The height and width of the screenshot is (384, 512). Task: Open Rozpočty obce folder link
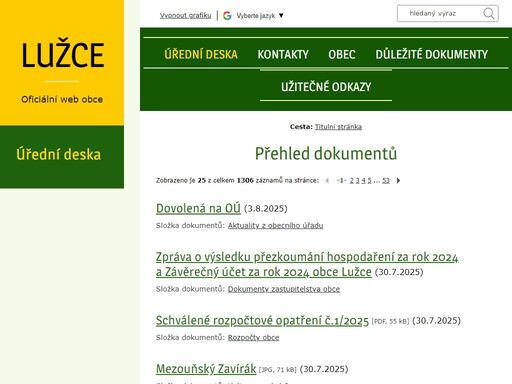pyautogui.click(x=253, y=338)
